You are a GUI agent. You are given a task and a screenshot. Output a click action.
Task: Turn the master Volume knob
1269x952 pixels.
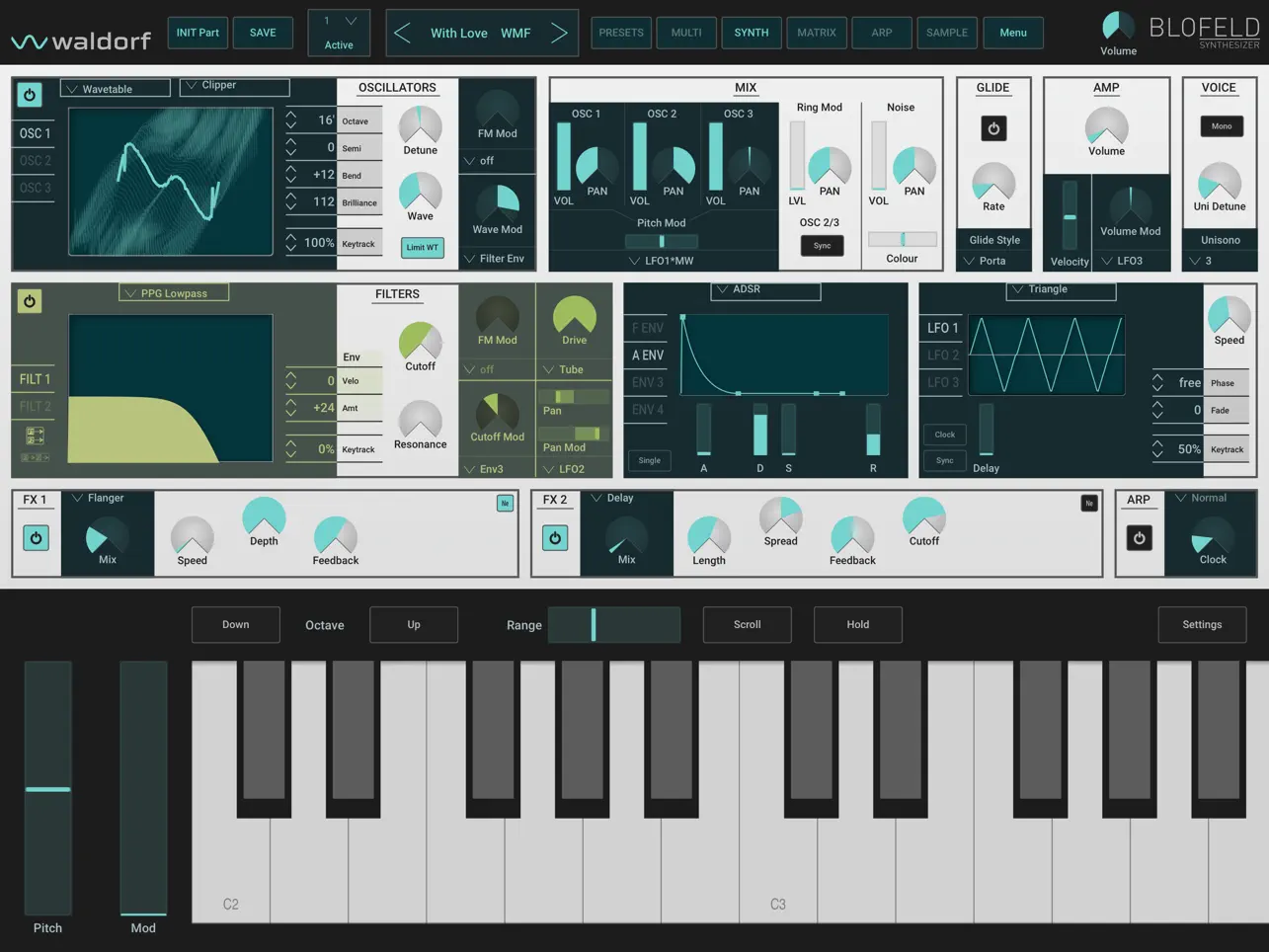[x=1119, y=26]
